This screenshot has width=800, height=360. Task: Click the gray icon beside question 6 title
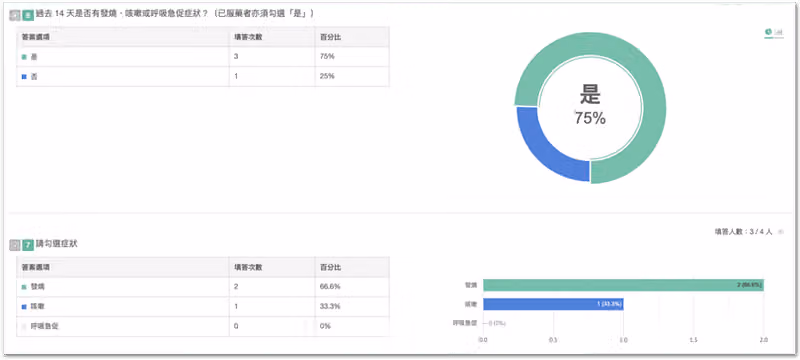click(15, 15)
